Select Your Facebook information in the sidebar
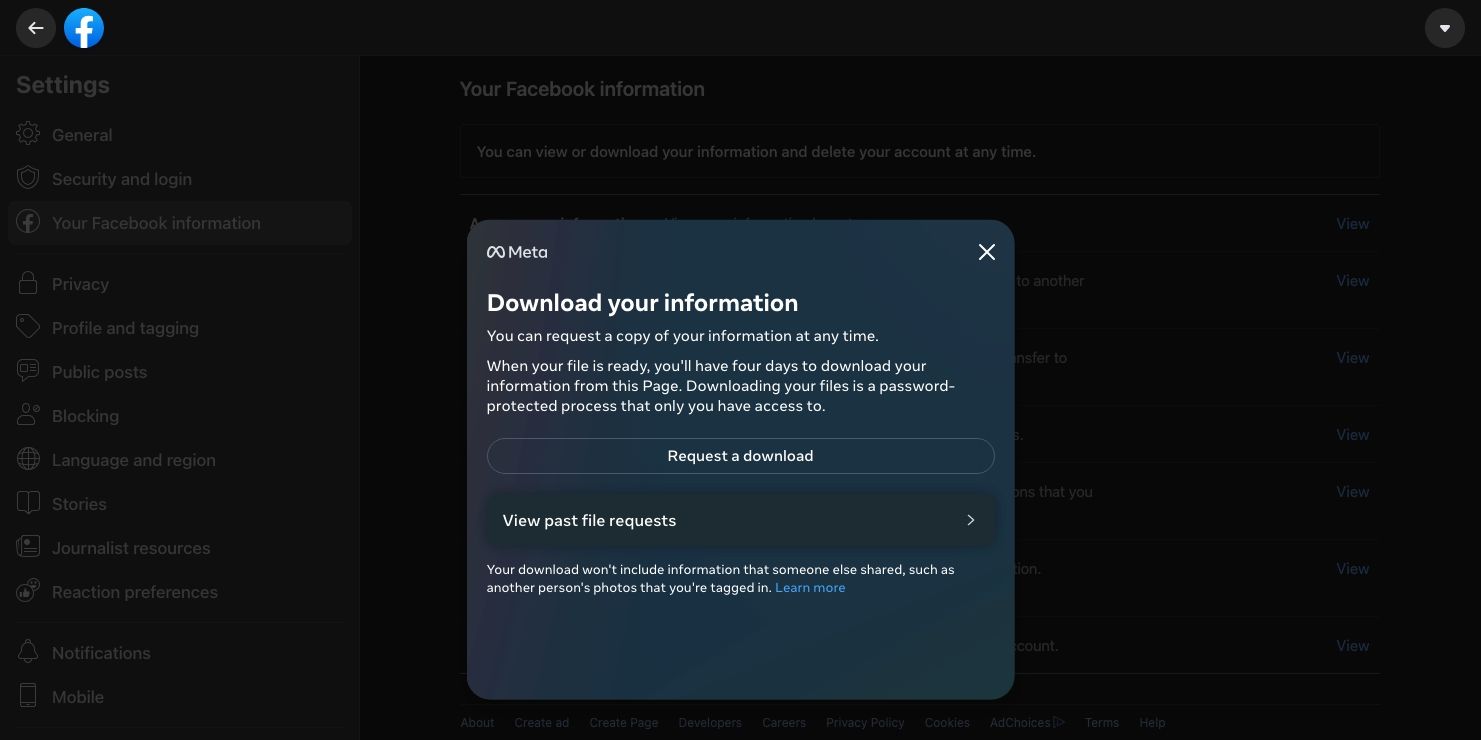The height and width of the screenshot is (740, 1481). tap(157, 223)
